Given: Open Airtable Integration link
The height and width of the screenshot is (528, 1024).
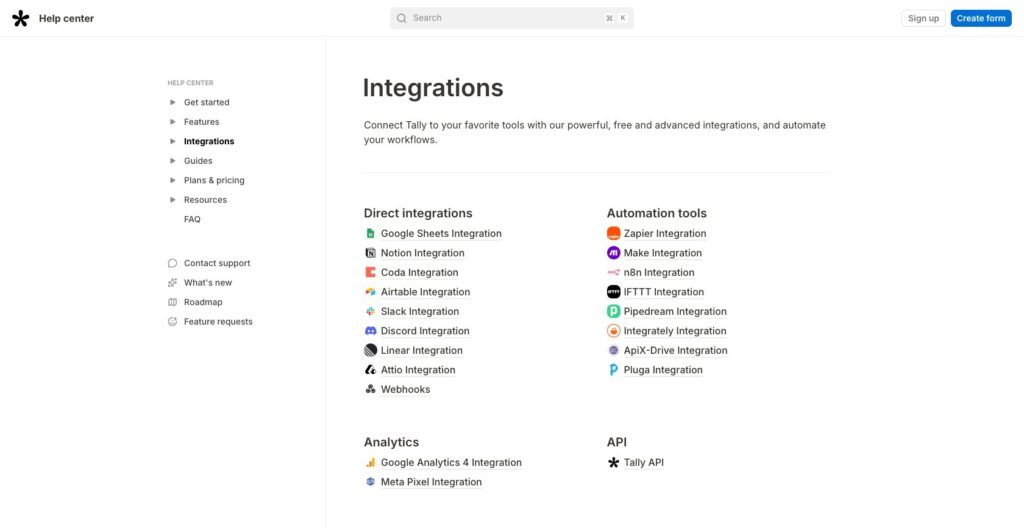Looking at the screenshot, I should (425, 292).
